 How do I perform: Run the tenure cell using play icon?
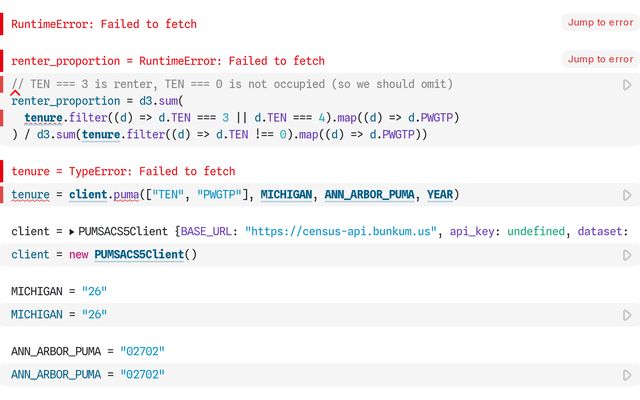[627, 195]
